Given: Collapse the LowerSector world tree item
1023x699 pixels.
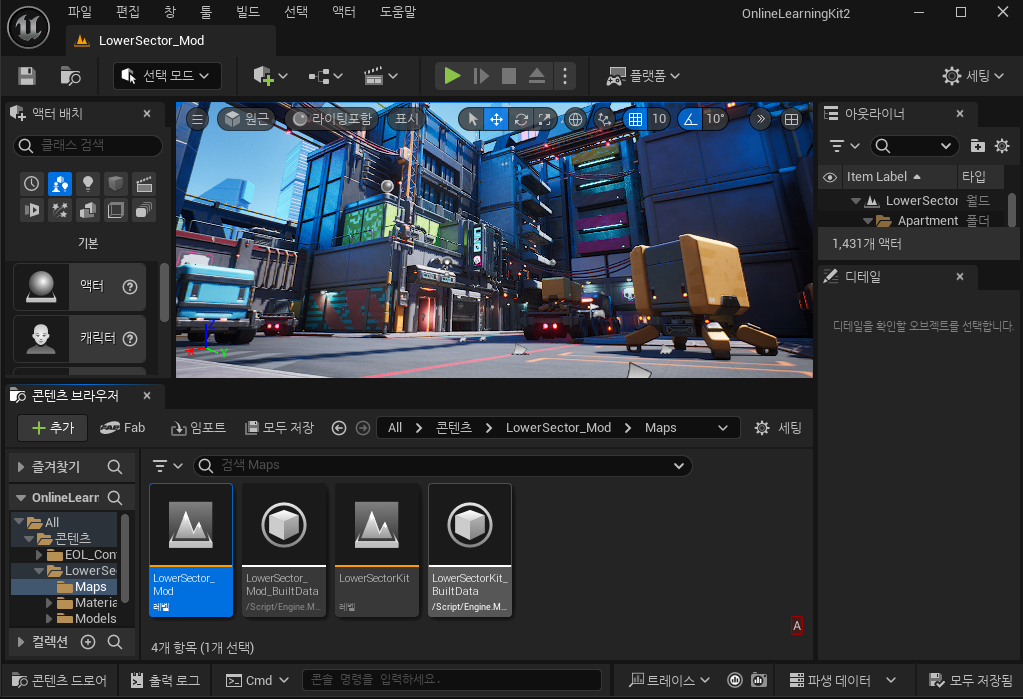Looking at the screenshot, I should 856,201.
